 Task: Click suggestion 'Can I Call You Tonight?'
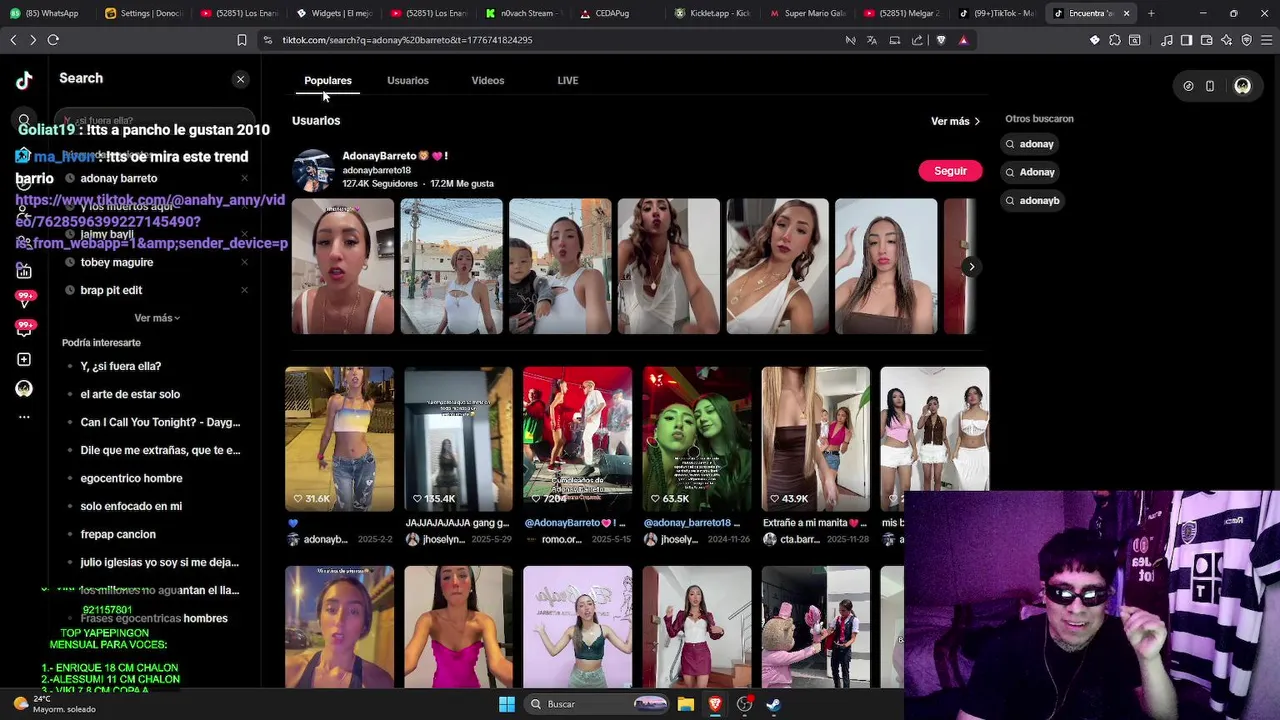tap(160, 422)
